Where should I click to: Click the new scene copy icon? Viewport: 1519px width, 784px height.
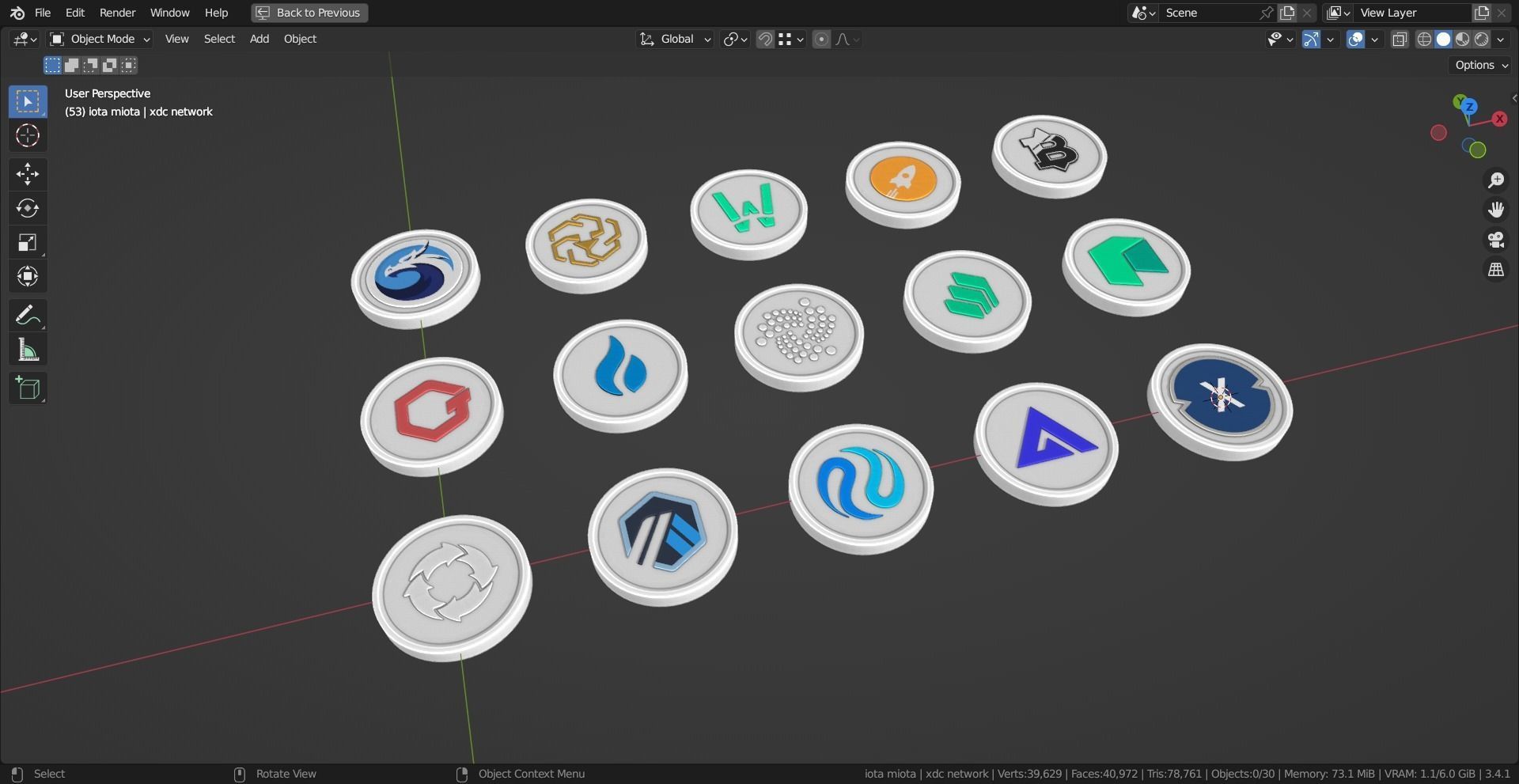click(1287, 13)
